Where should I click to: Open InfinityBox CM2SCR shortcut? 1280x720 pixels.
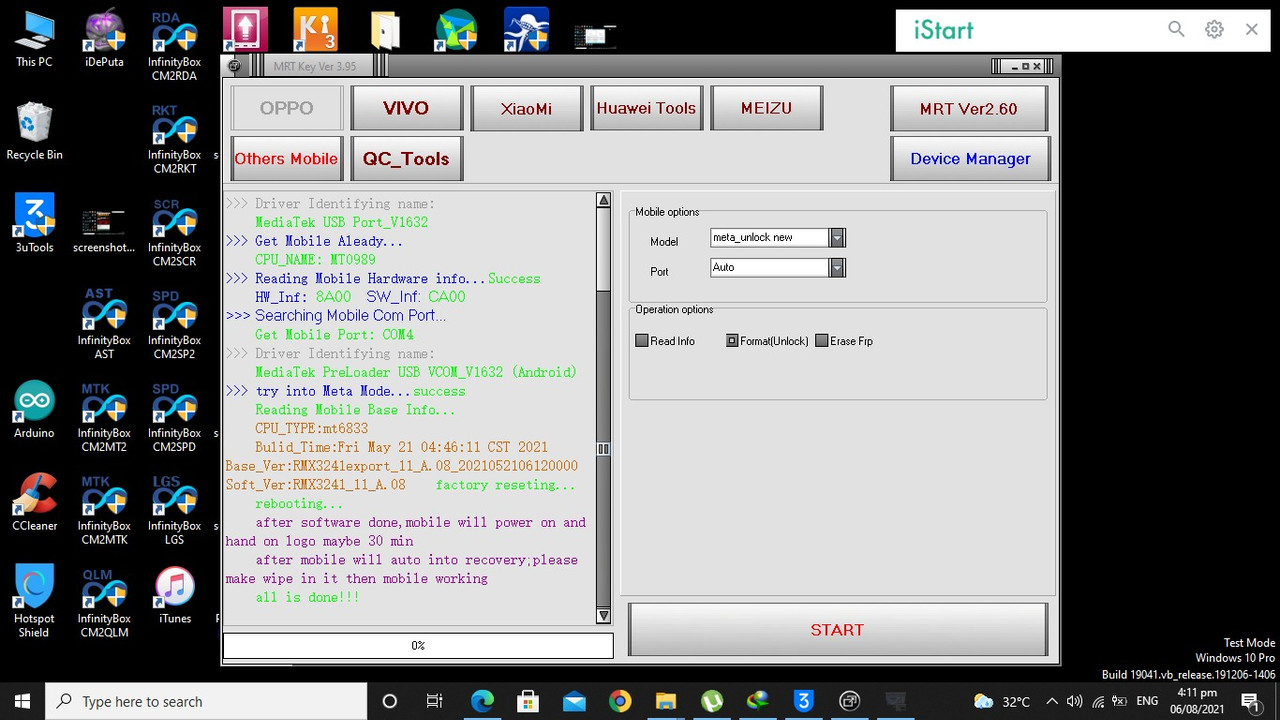(175, 232)
